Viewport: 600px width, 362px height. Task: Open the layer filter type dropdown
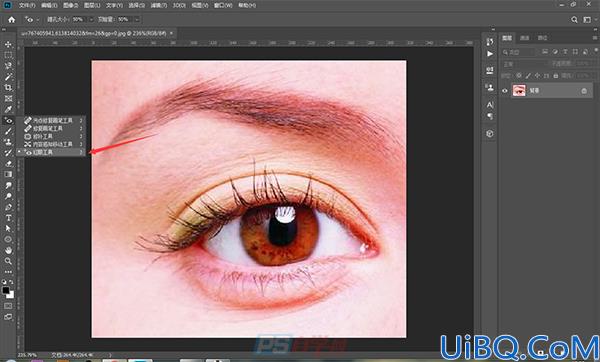coord(518,52)
